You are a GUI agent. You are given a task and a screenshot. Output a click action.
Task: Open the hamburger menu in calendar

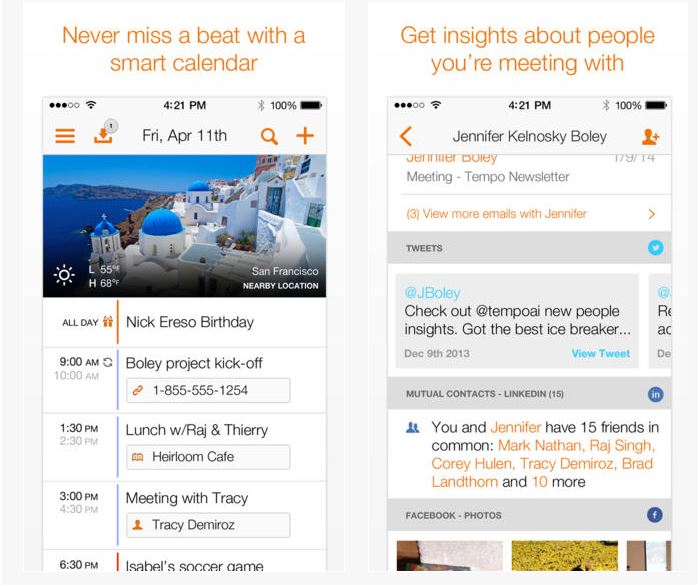65,136
